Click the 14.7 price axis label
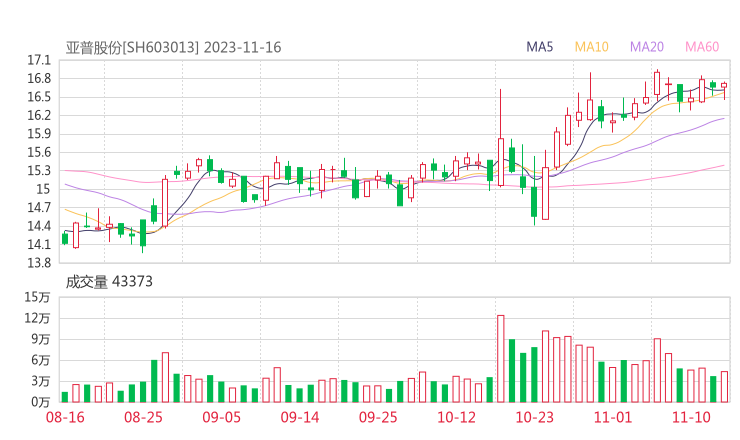The image size is (740, 440). tap(39, 208)
